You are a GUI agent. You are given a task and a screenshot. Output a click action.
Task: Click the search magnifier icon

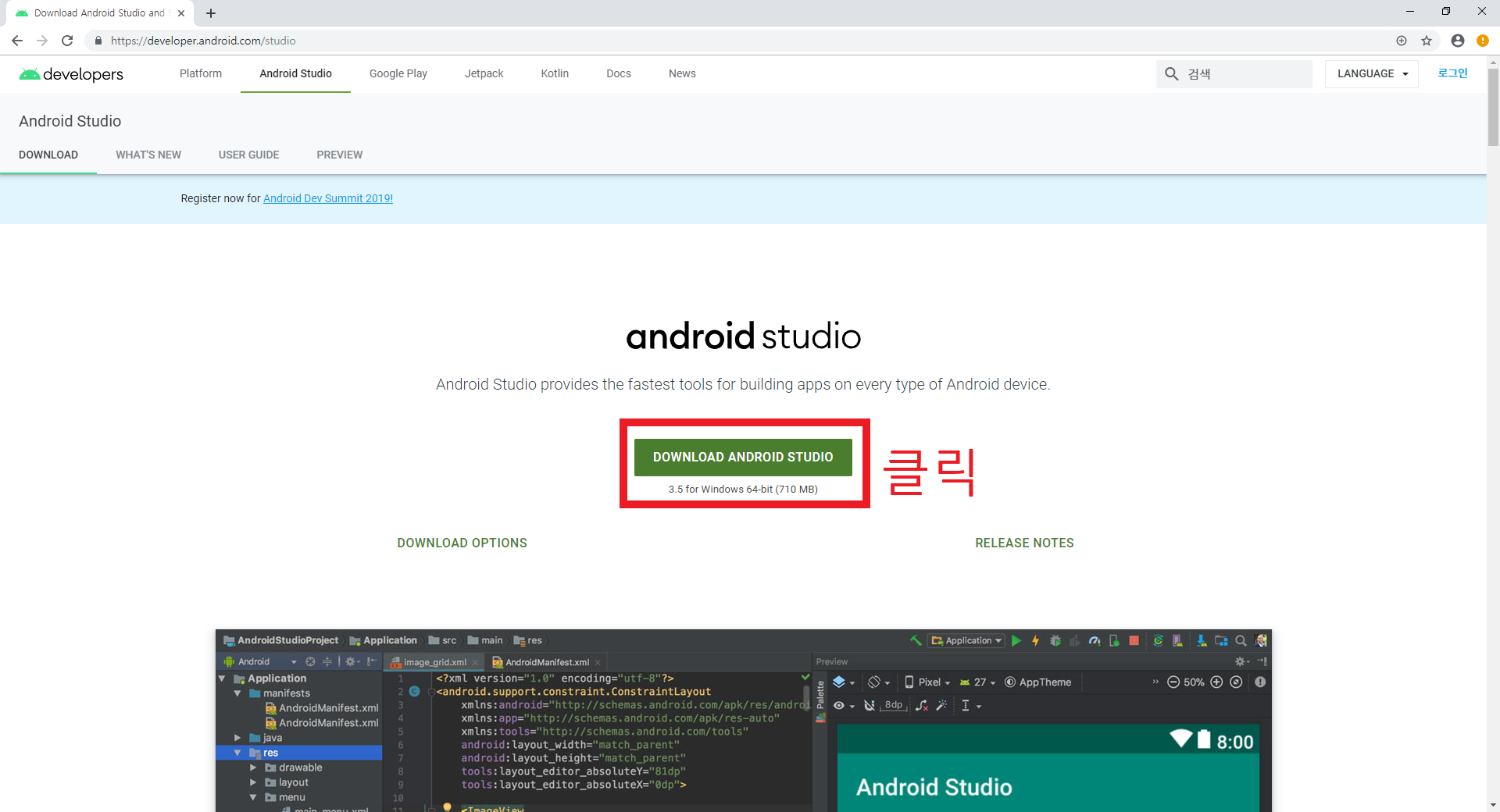[x=1171, y=73]
